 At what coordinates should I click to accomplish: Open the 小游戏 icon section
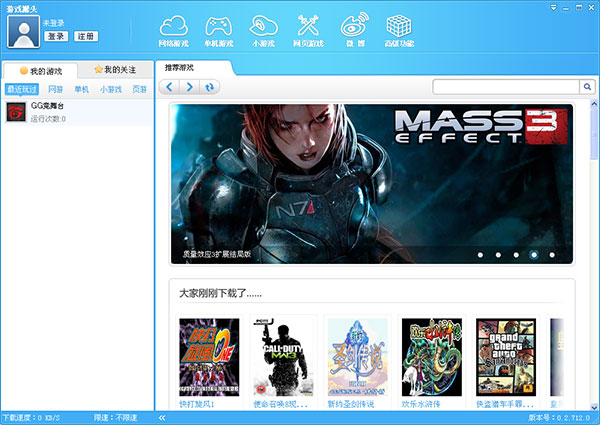tap(263, 31)
